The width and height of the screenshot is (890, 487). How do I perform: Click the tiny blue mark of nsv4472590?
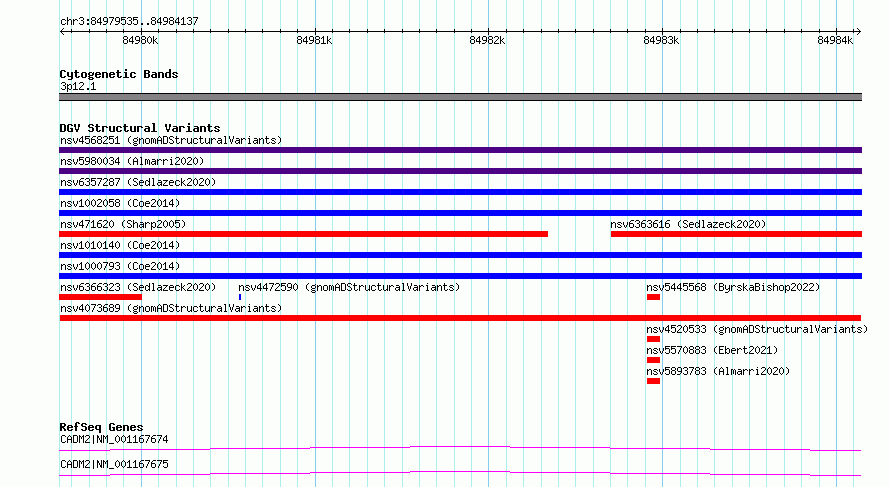click(x=240, y=297)
